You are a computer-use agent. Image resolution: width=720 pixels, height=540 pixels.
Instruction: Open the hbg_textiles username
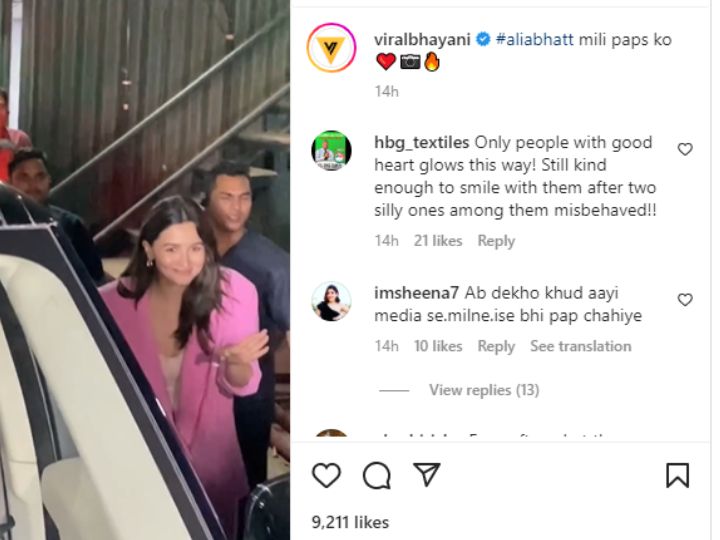(422, 143)
